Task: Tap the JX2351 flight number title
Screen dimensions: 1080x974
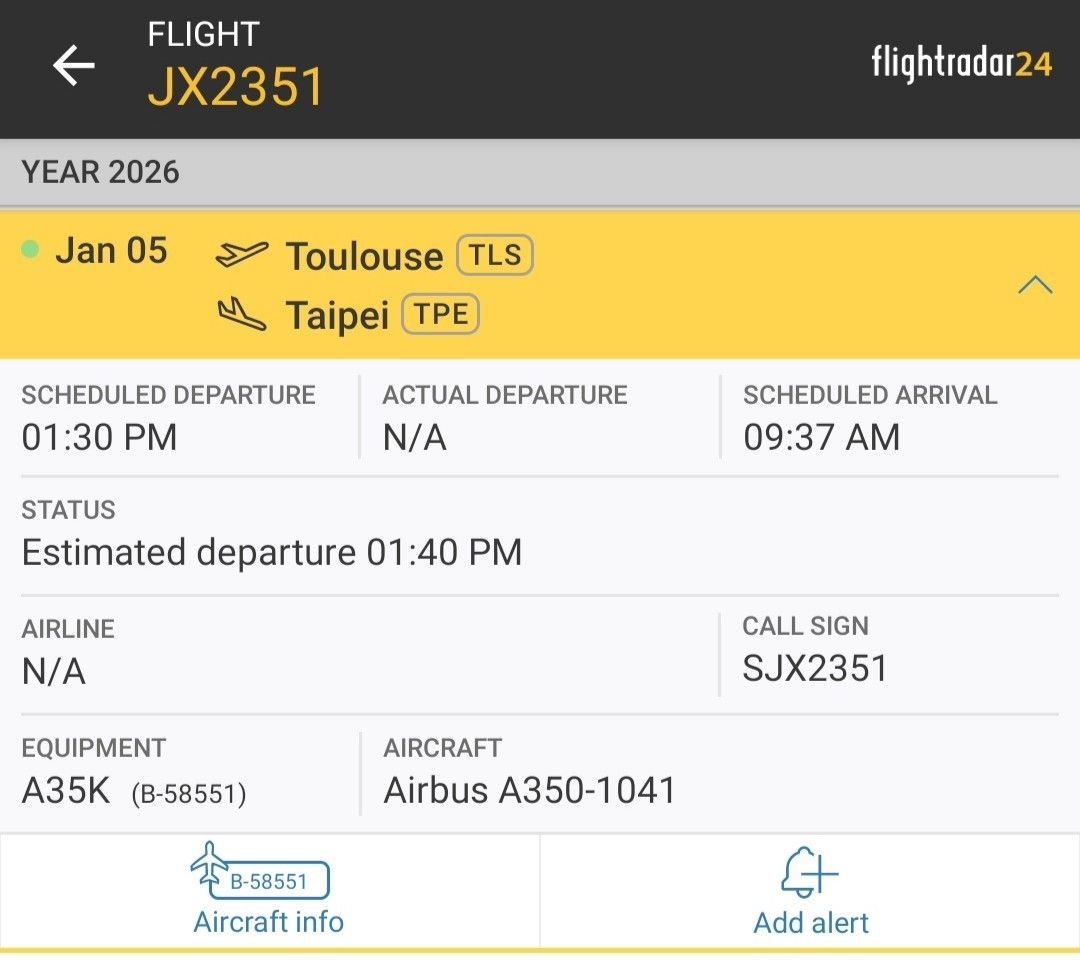Action: (x=236, y=87)
